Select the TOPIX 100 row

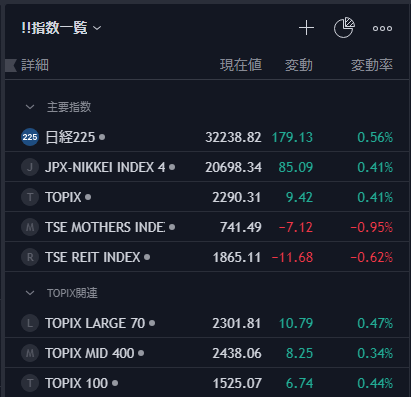(207, 383)
